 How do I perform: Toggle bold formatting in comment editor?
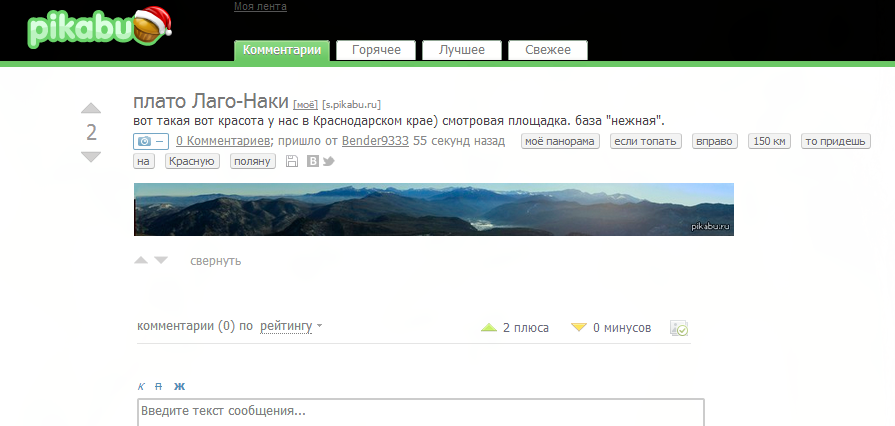coord(179,386)
